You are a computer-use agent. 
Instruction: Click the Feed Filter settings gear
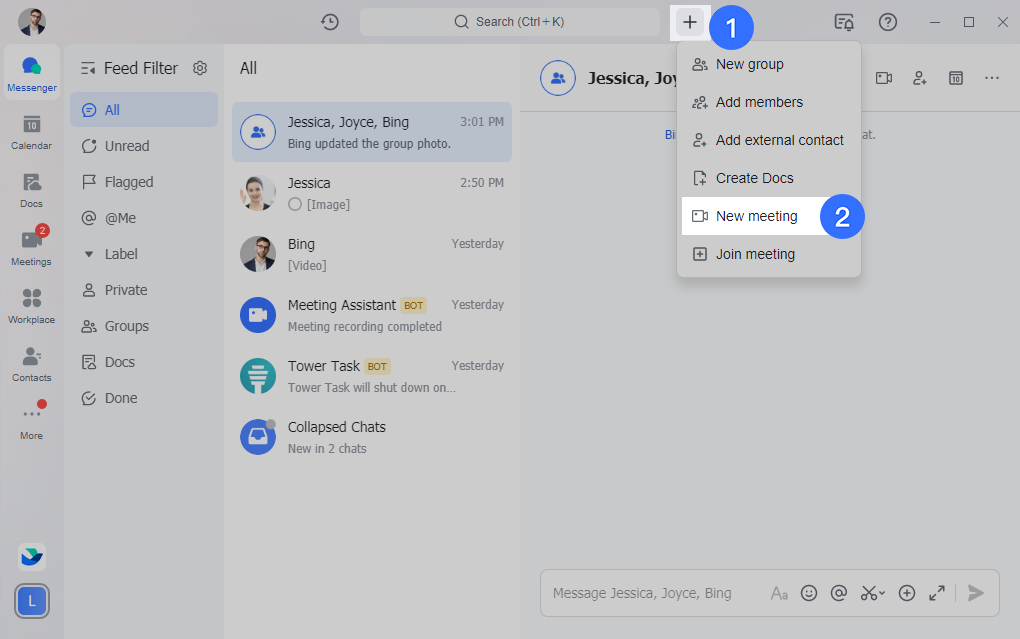click(200, 68)
